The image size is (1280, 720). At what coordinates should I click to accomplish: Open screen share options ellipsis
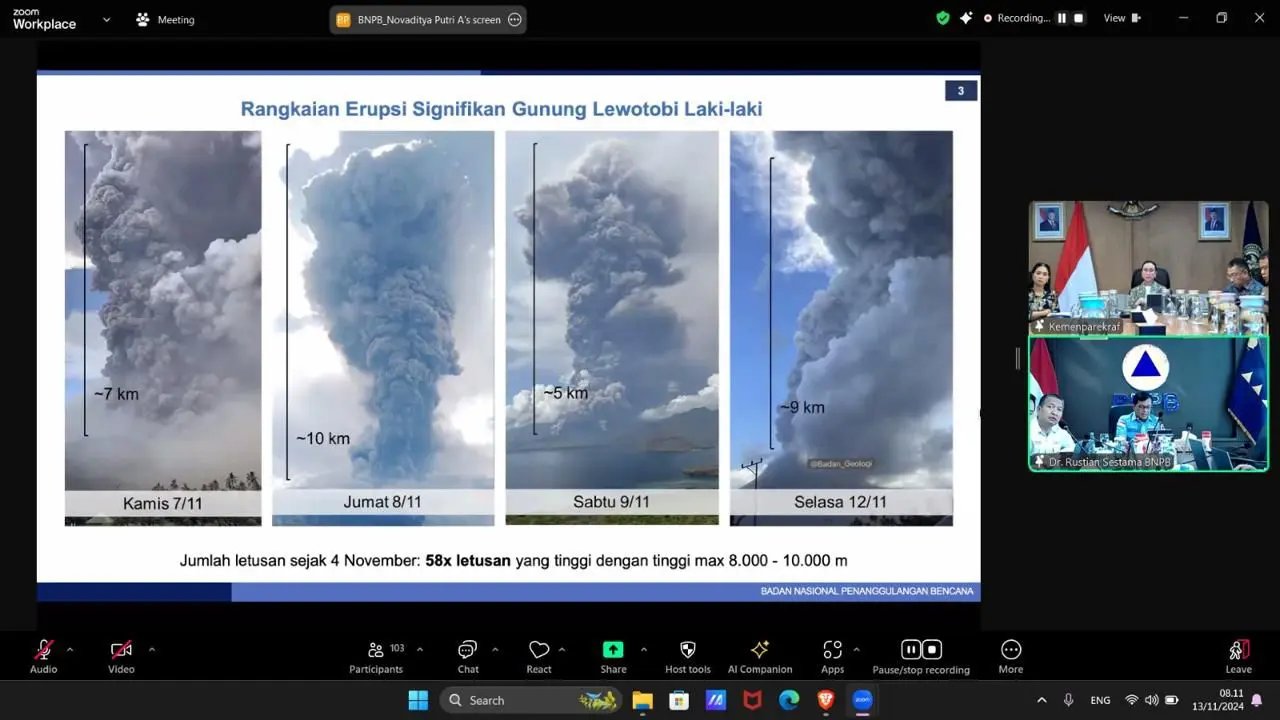coord(515,19)
